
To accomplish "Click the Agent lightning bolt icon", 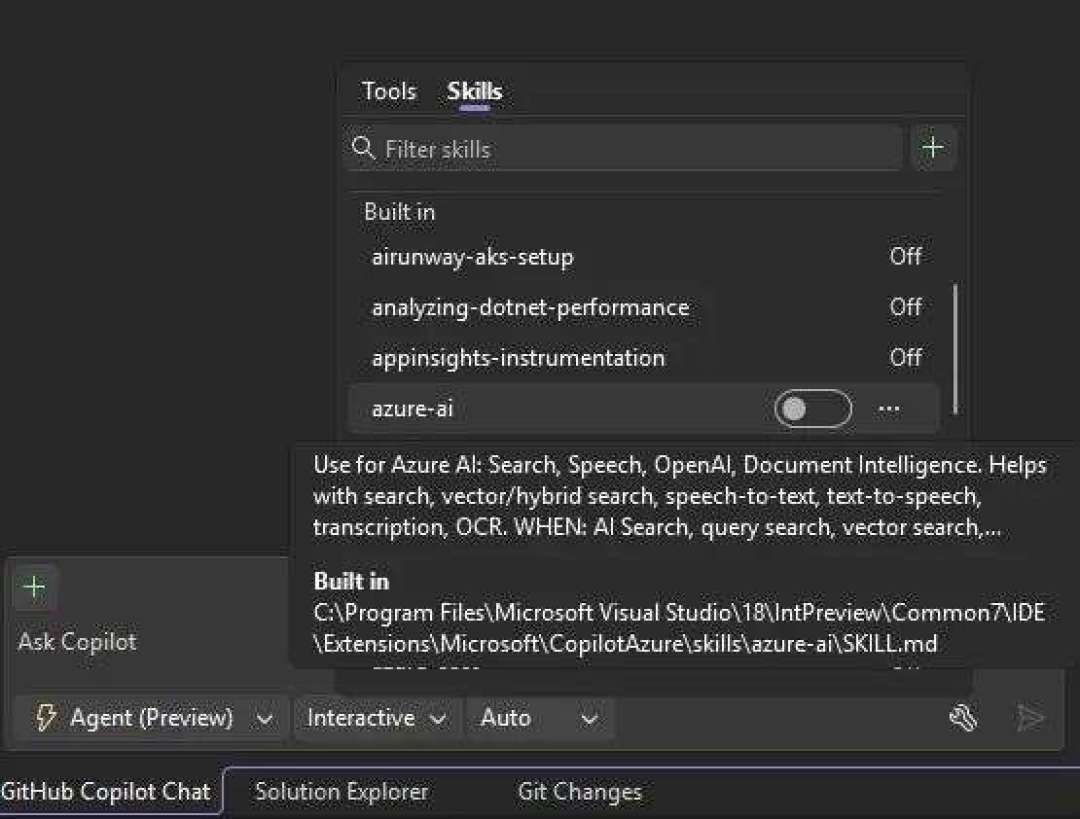I will pos(46,718).
